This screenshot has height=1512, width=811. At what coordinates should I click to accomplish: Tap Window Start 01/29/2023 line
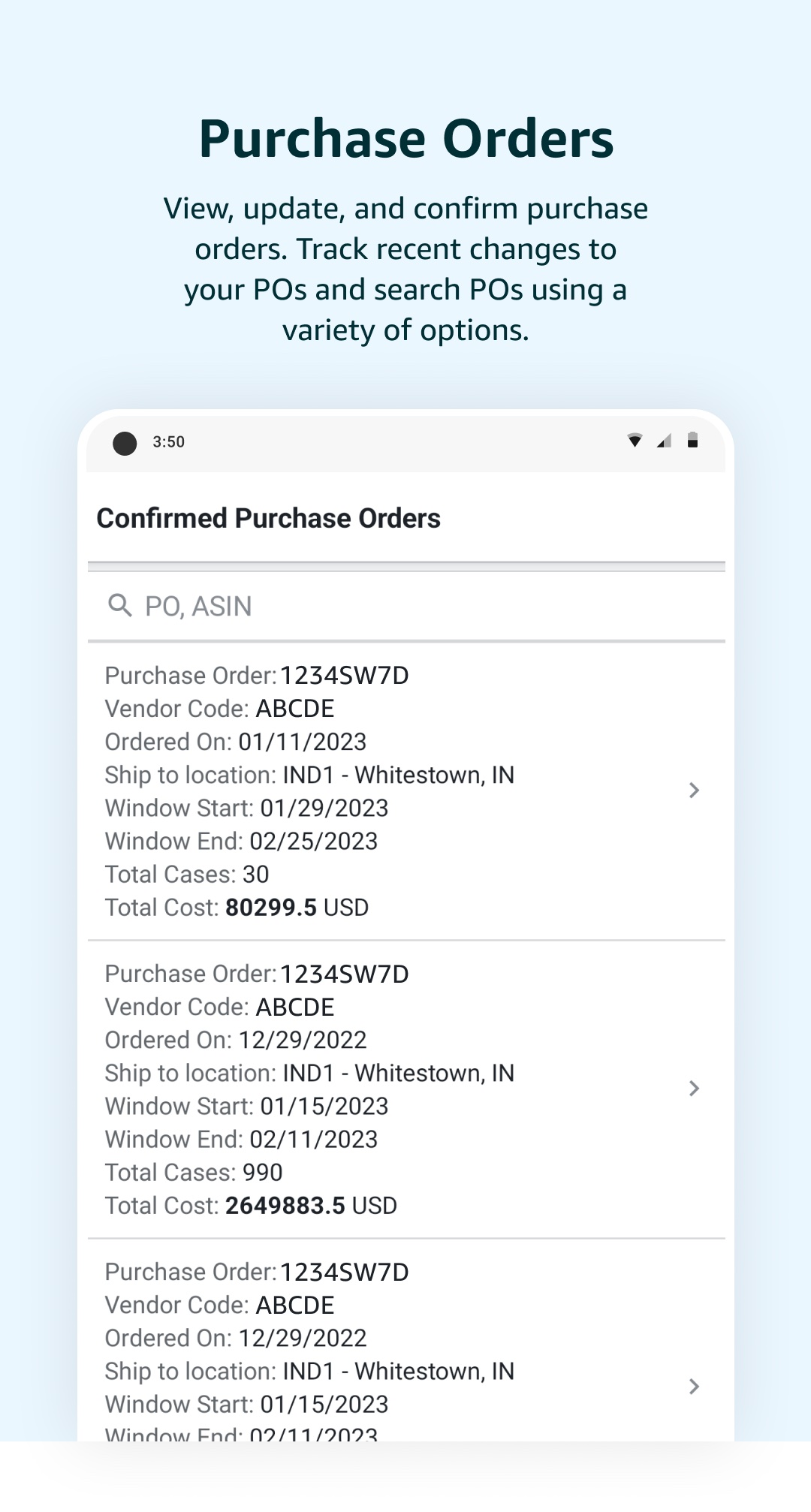[246, 808]
